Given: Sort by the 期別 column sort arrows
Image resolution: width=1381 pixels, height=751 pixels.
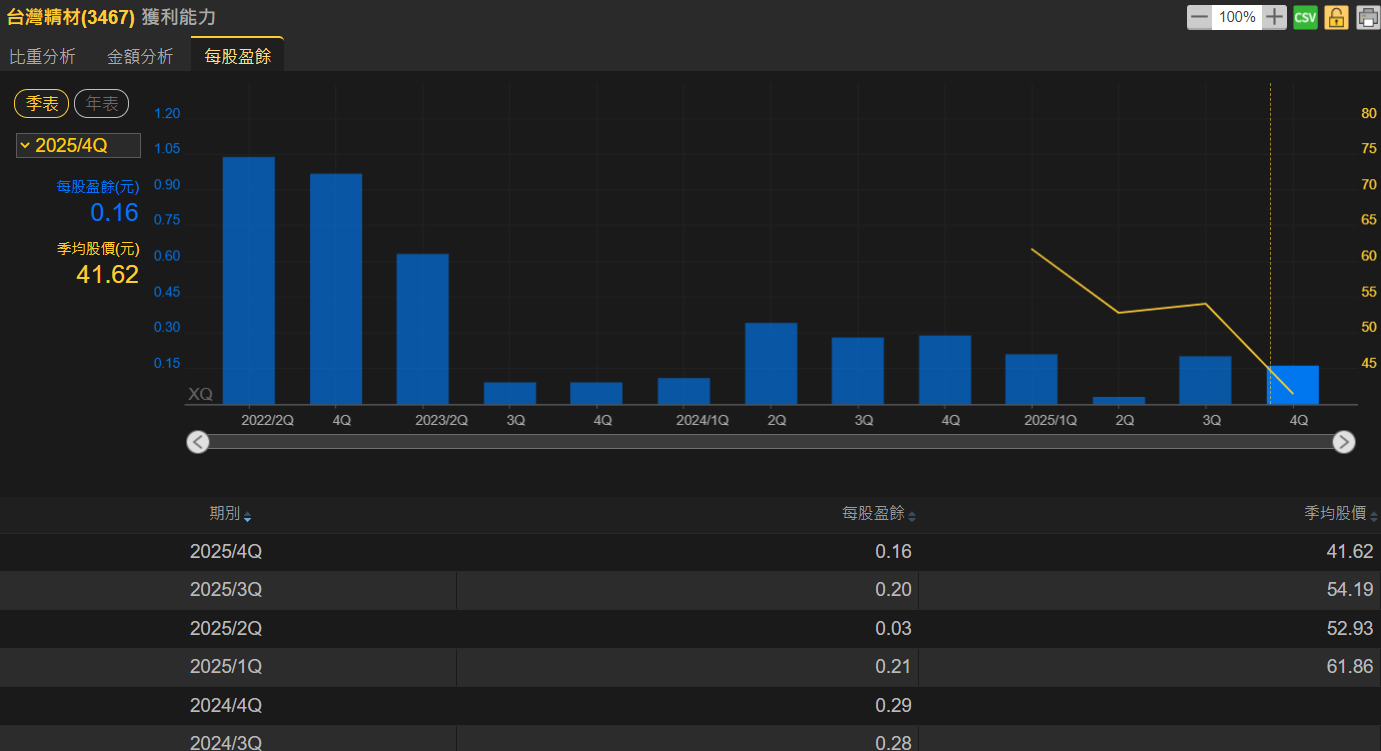Looking at the screenshot, I should tap(248, 516).
